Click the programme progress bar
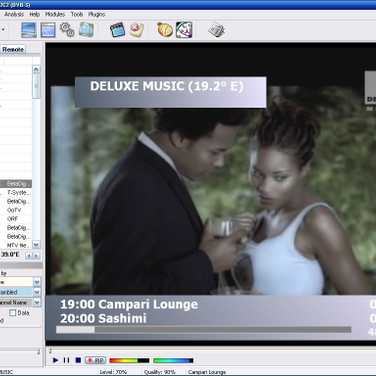376x376 pixels. pos(203,330)
